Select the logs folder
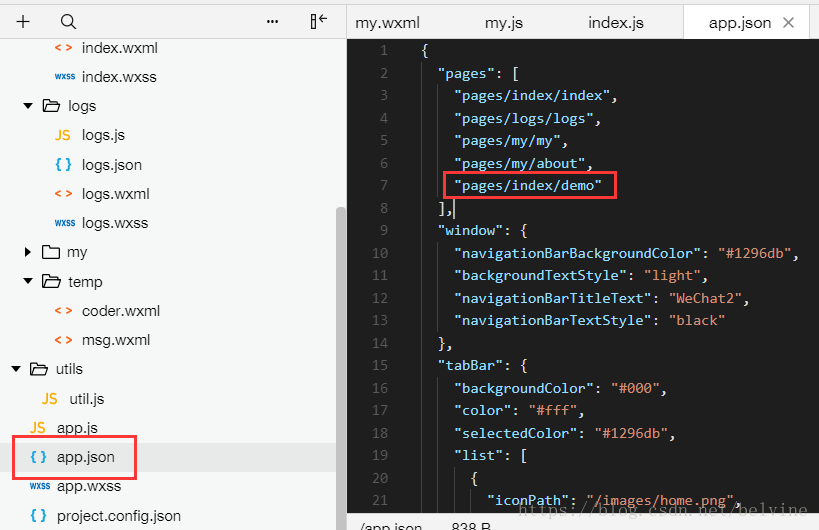Screen dimensions: 819x530 click(x=82, y=106)
